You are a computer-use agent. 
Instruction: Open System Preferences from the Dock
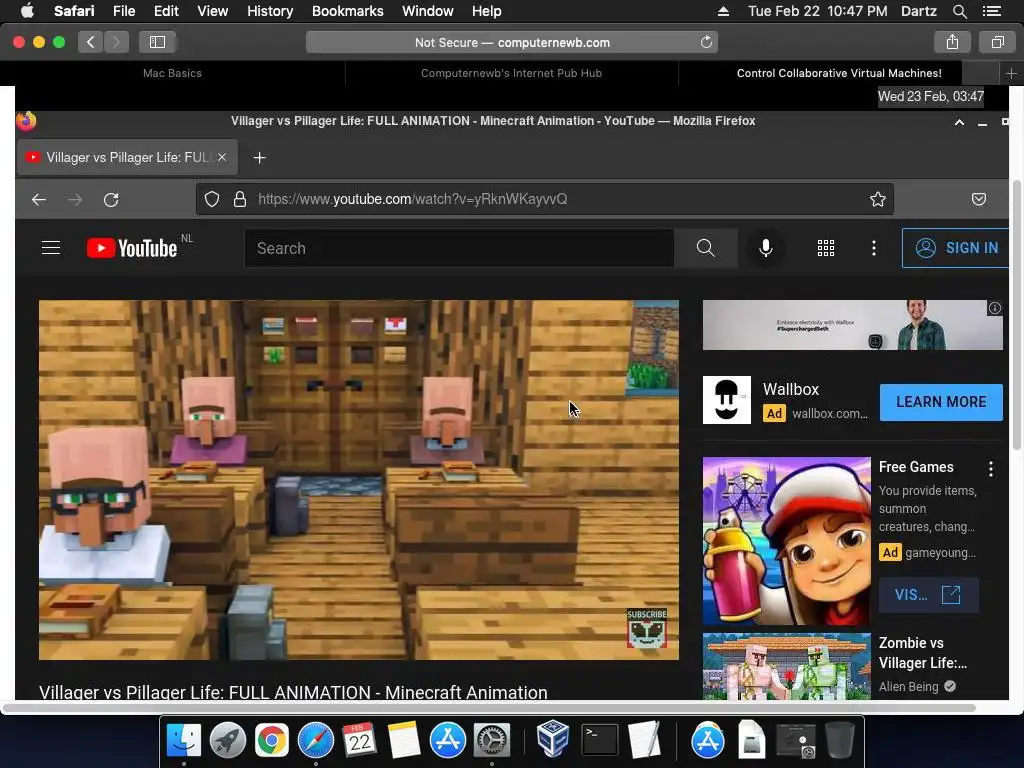click(491, 741)
